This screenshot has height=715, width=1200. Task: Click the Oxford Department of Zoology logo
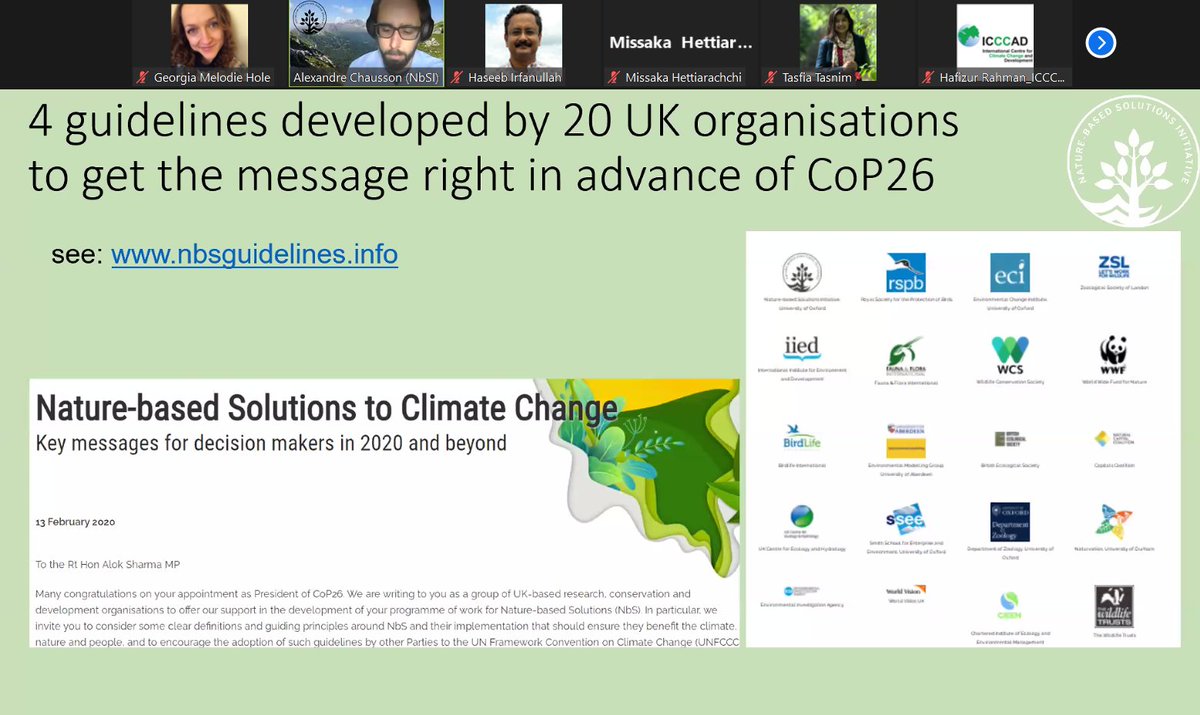(x=1009, y=522)
